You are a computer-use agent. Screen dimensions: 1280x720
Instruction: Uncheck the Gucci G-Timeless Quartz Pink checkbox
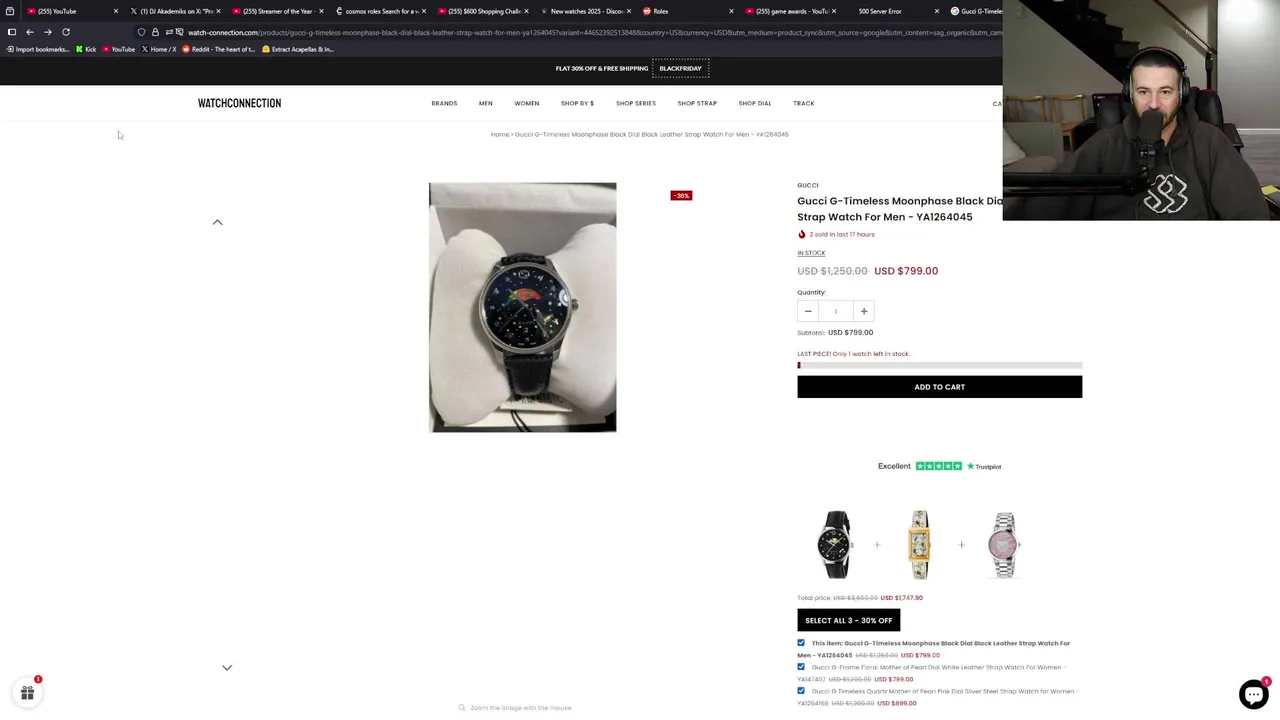pos(801,691)
